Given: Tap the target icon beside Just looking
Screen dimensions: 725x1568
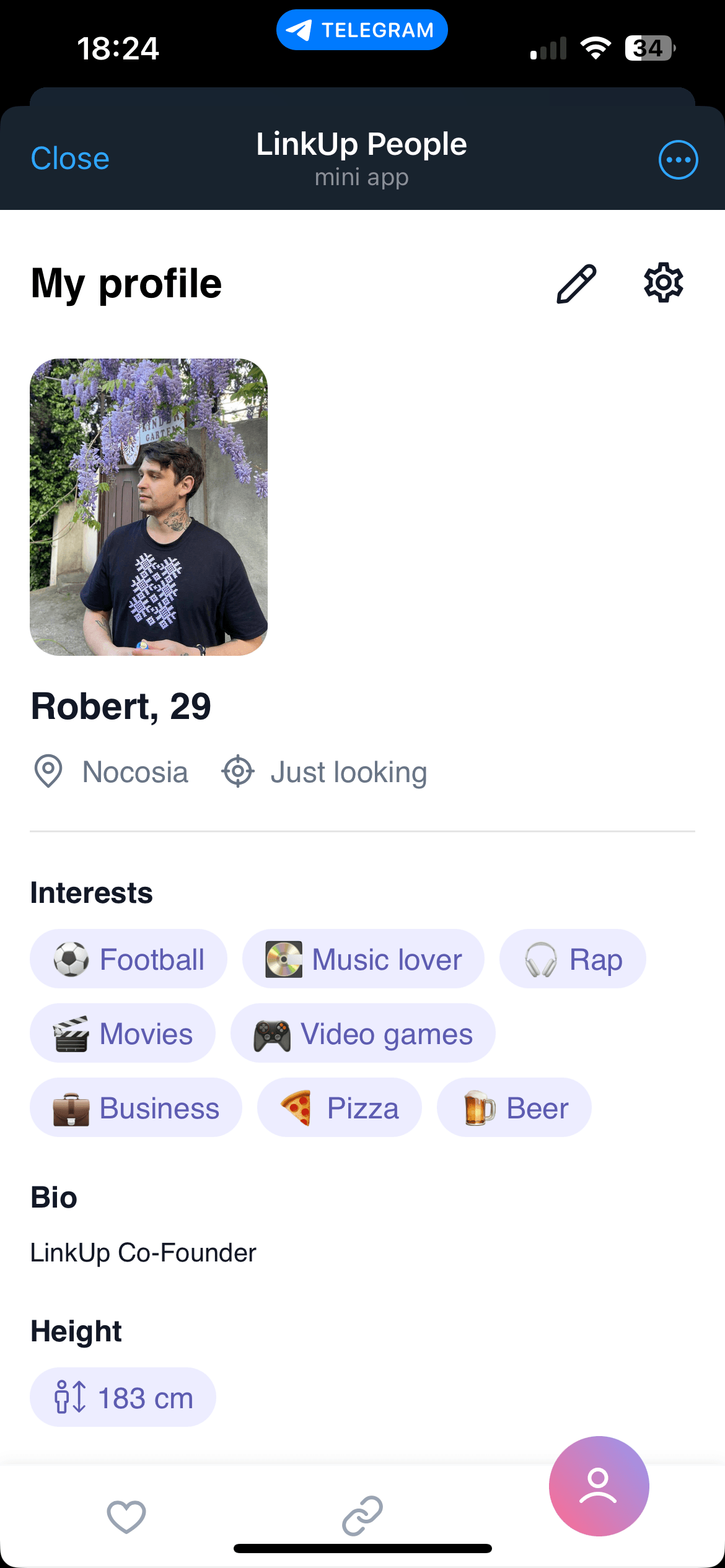Looking at the screenshot, I should point(238,772).
